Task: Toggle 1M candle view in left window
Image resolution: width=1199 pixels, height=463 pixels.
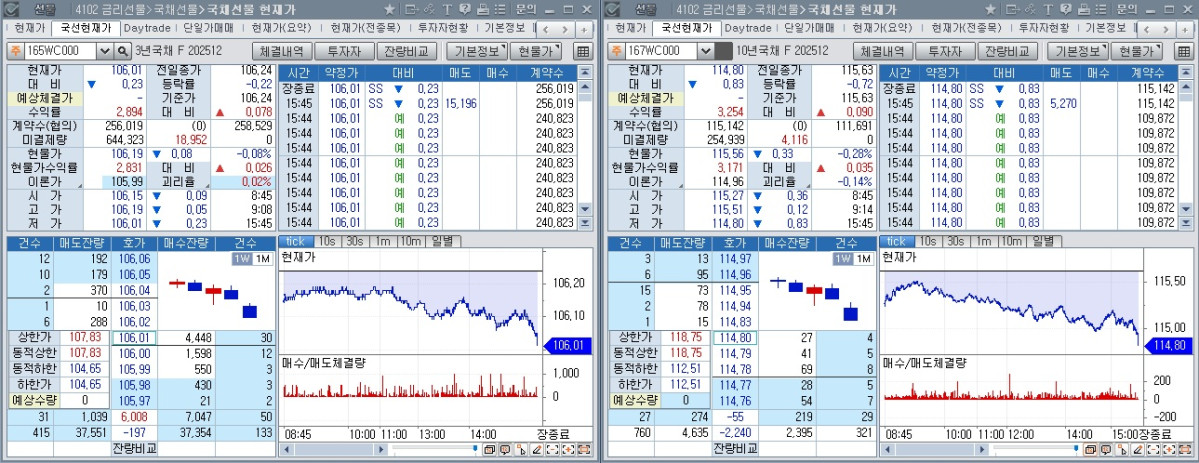Action: 262,259
